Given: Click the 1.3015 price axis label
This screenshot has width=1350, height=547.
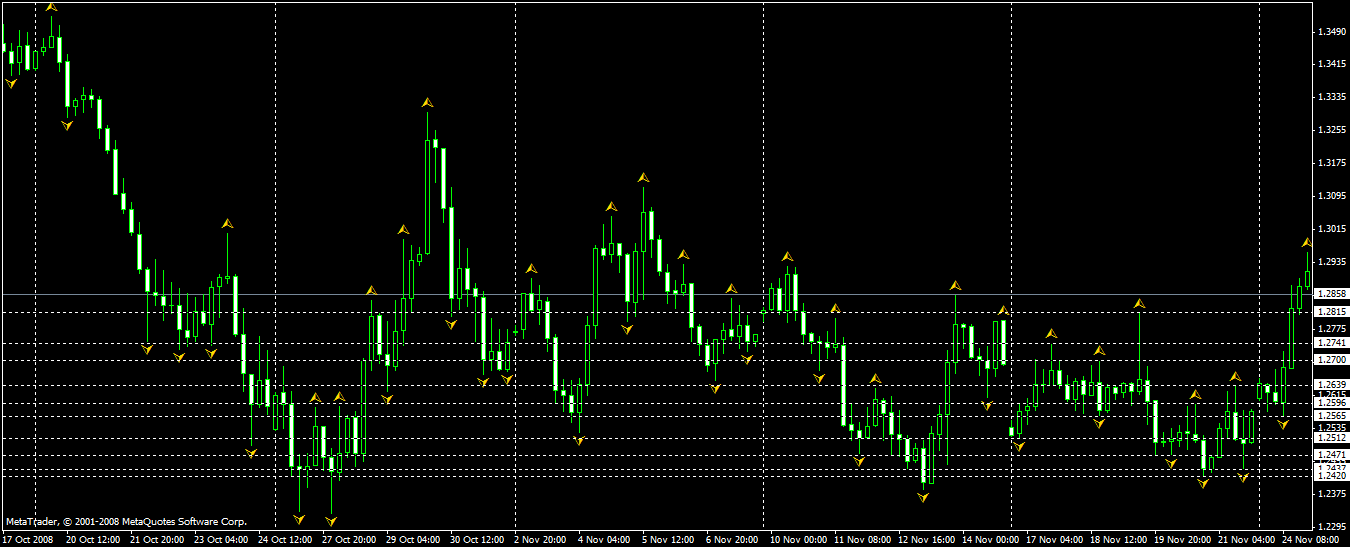Looking at the screenshot, I should 1331,230.
